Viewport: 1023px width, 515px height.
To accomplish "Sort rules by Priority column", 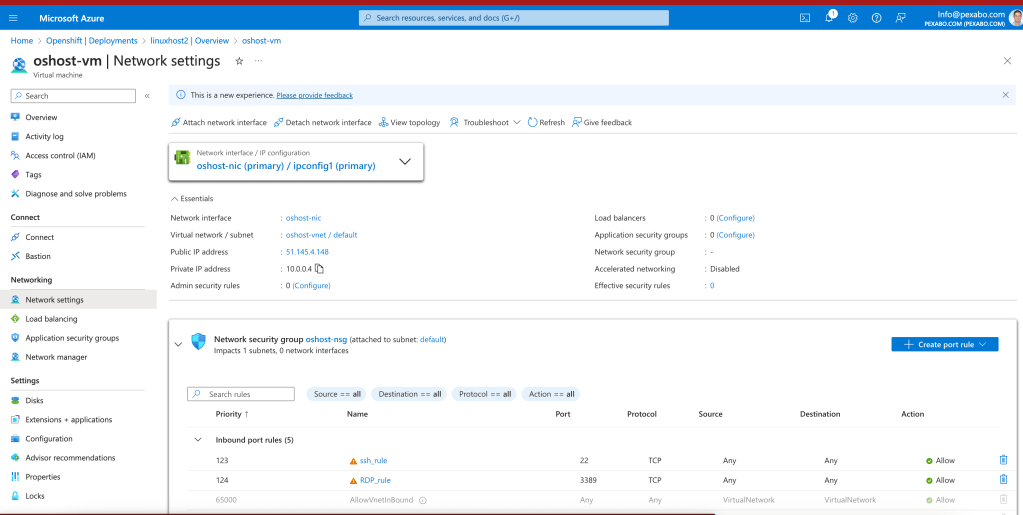I will point(232,414).
